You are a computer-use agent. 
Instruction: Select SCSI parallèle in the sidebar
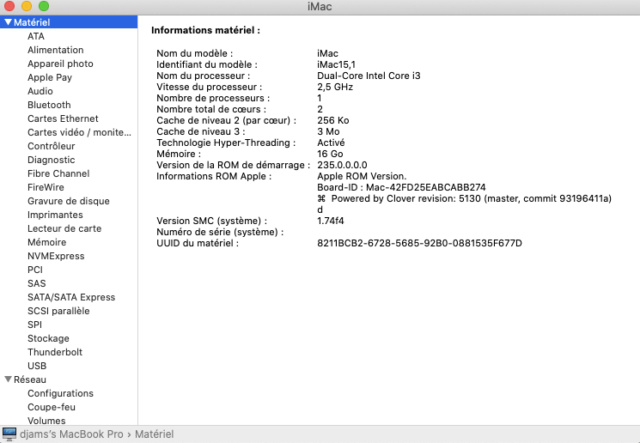click(x=58, y=311)
